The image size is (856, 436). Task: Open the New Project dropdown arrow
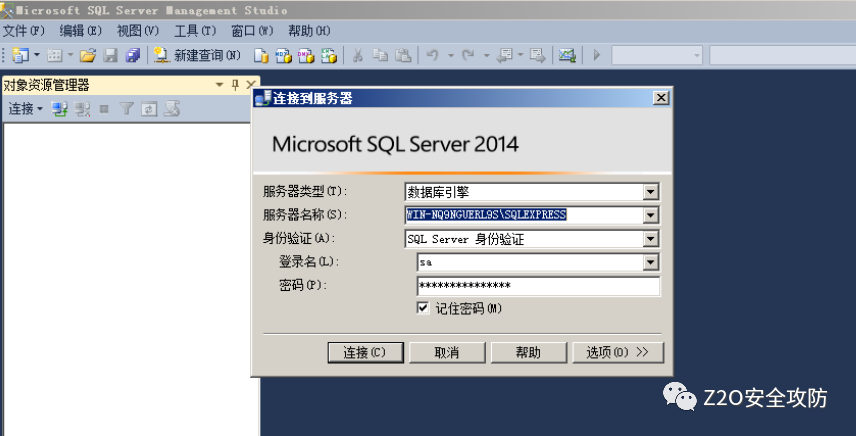coord(37,55)
